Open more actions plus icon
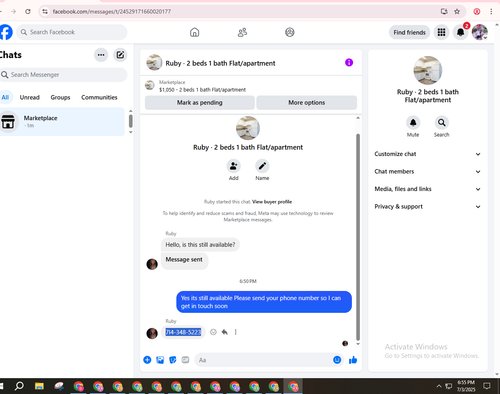500x394 pixels. coord(147,360)
